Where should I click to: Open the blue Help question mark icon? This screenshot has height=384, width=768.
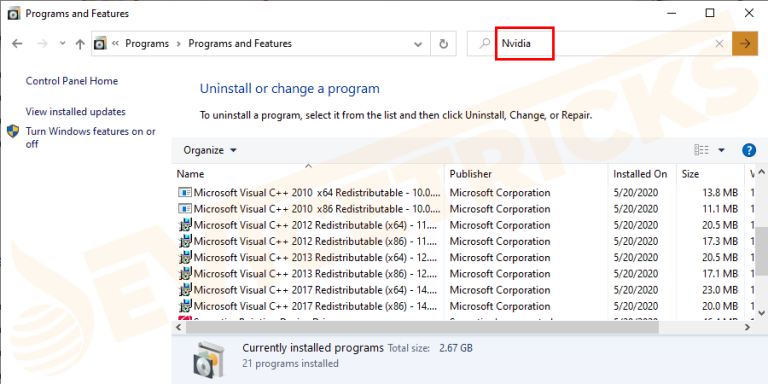point(749,150)
